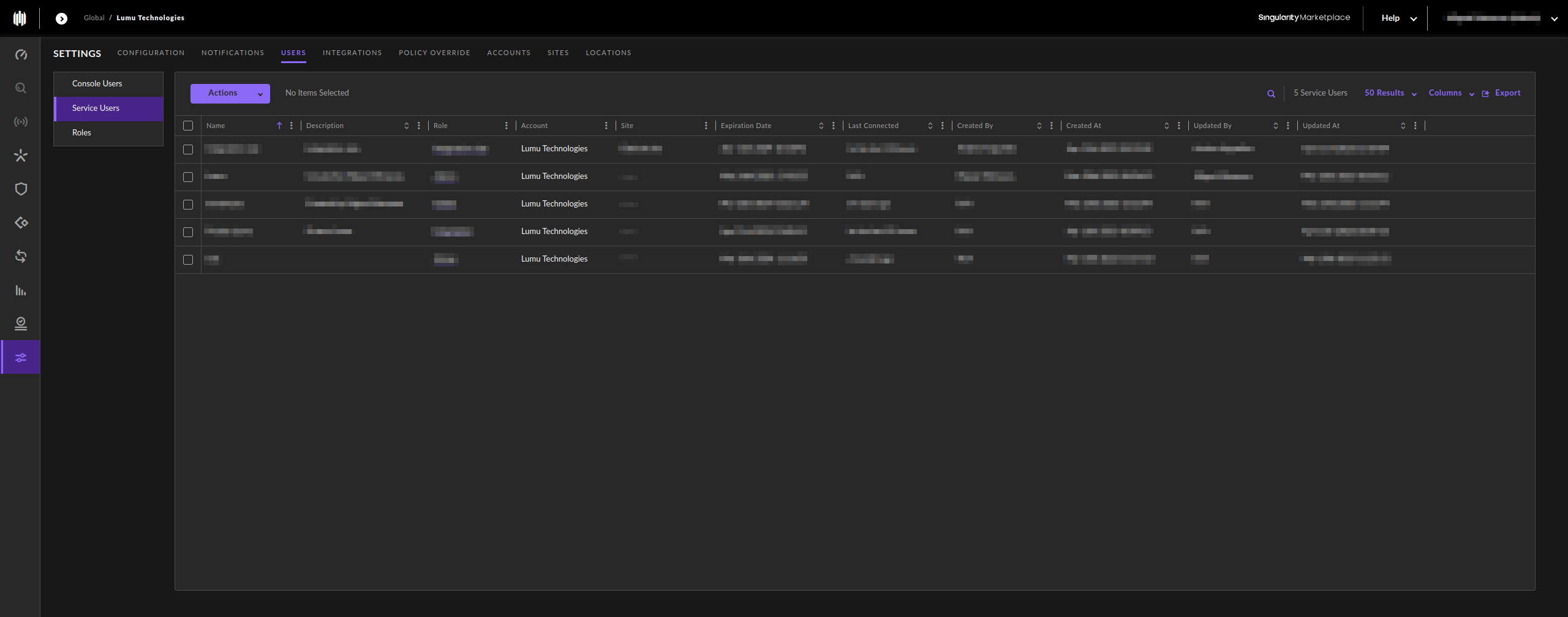The height and width of the screenshot is (617, 1568).
Task: Open Singularity Marketplace link
Action: point(1303,18)
